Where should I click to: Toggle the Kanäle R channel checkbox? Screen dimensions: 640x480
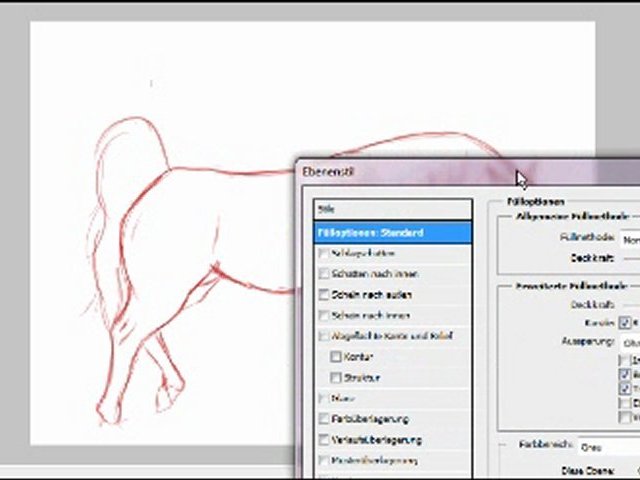pyautogui.click(x=625, y=323)
